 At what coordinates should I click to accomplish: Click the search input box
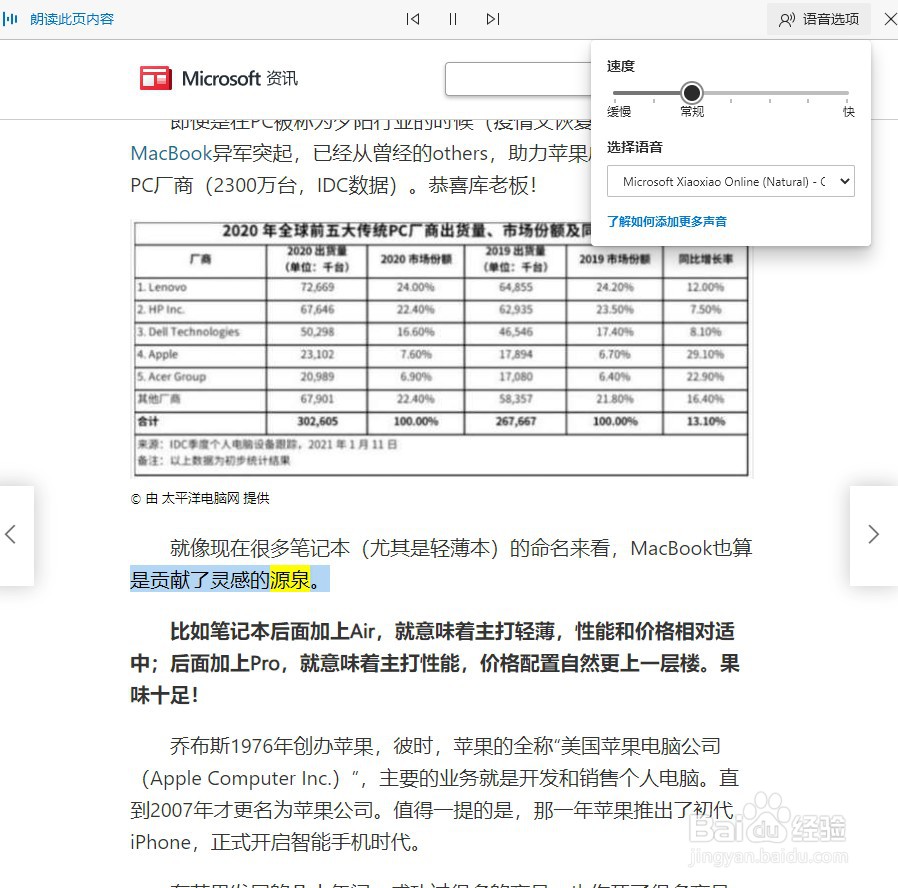tap(518, 79)
